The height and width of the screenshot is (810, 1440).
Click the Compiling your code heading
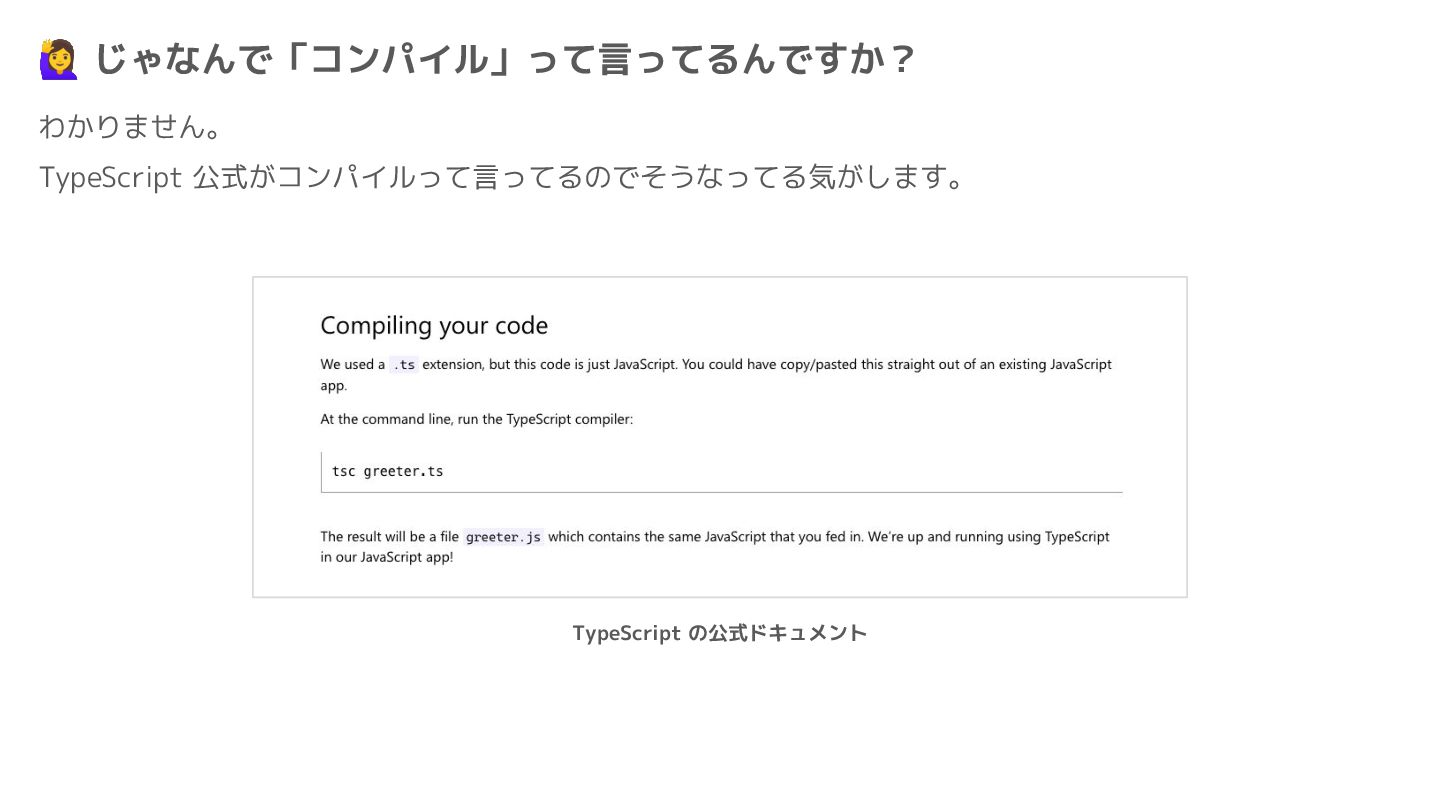click(434, 325)
